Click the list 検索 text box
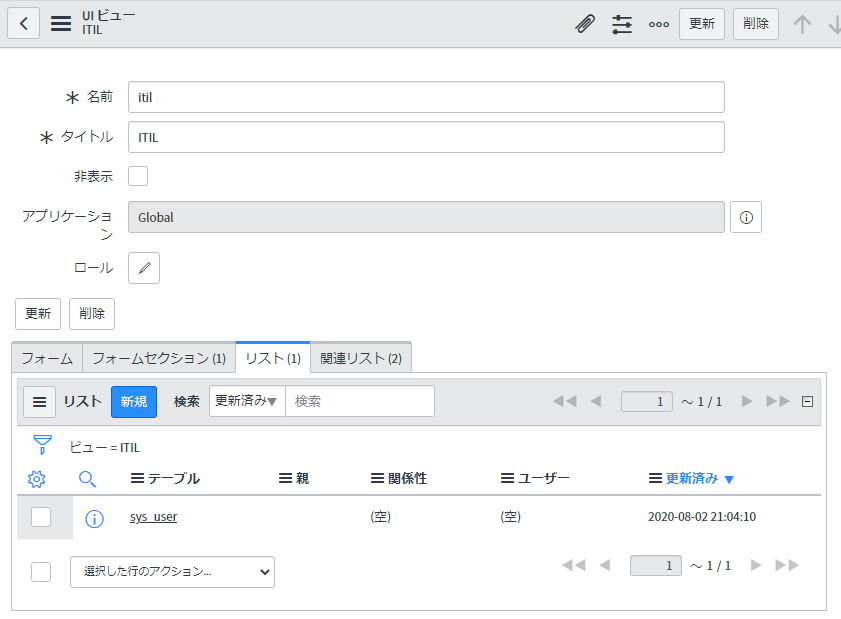The image size is (841, 619). pyautogui.click(x=360, y=401)
